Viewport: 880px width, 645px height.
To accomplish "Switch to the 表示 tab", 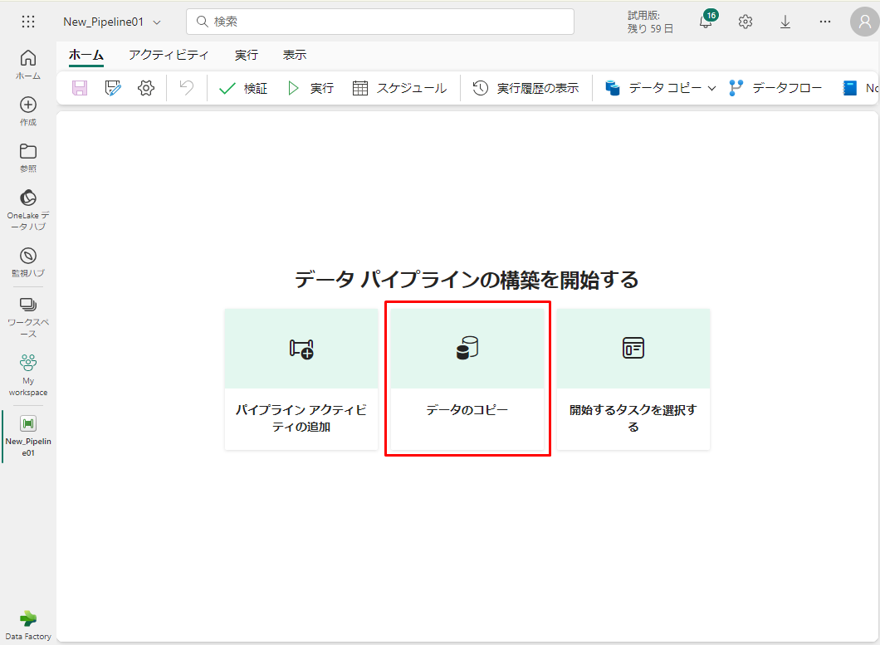I will tap(294, 55).
